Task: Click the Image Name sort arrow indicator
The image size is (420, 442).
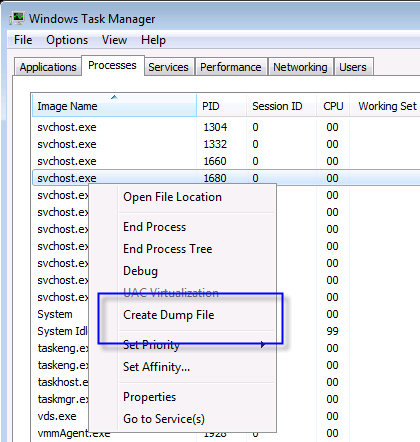Action: point(114,97)
